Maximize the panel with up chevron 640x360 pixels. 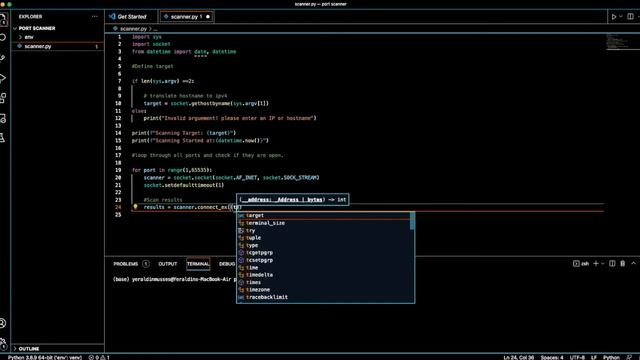coord(633,264)
